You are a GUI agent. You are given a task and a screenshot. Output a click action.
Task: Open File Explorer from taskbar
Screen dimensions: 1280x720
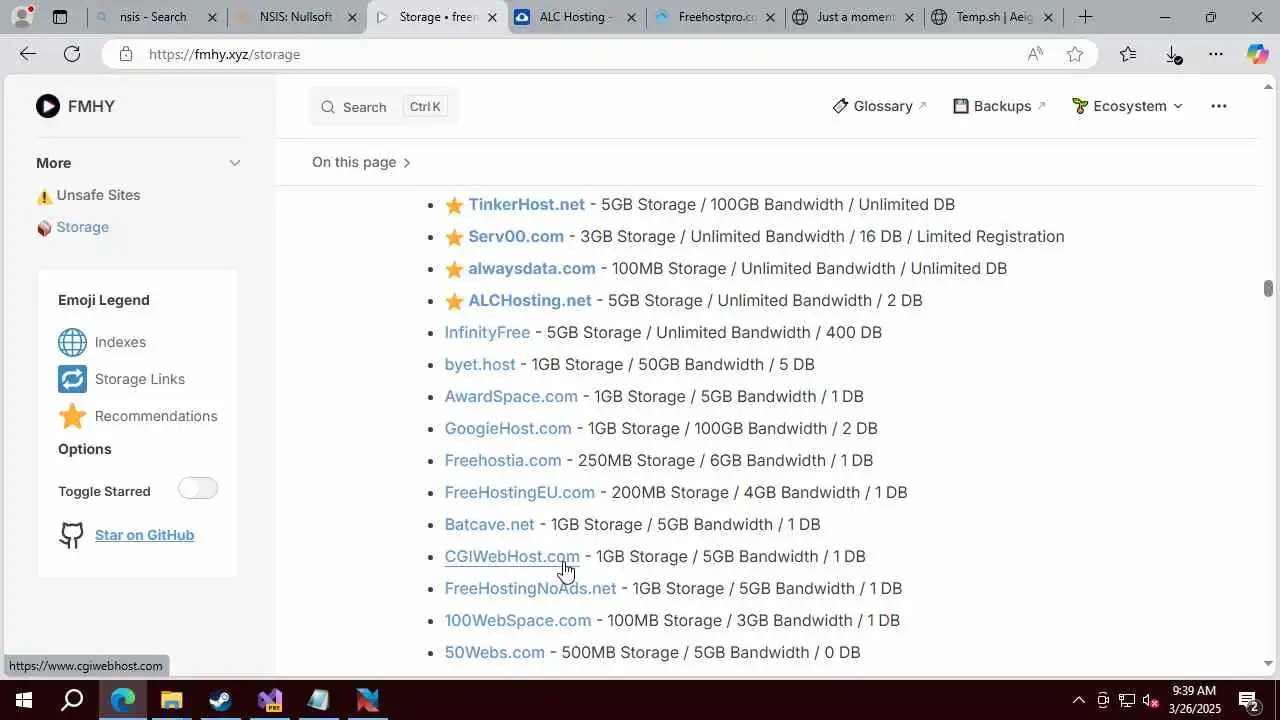[x=171, y=700]
